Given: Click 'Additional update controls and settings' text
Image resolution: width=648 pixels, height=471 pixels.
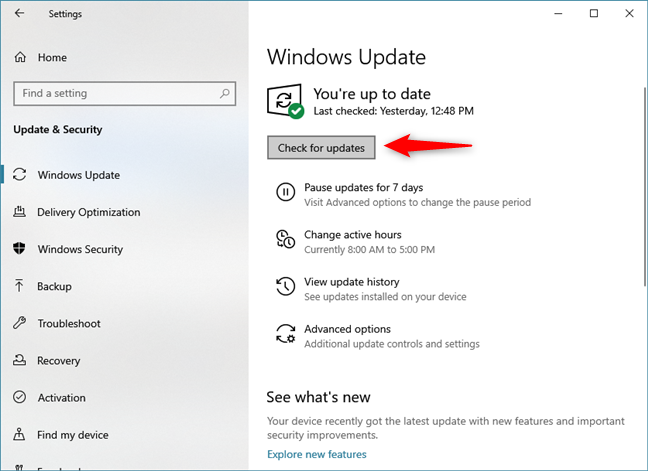Looking at the screenshot, I should tap(392, 344).
